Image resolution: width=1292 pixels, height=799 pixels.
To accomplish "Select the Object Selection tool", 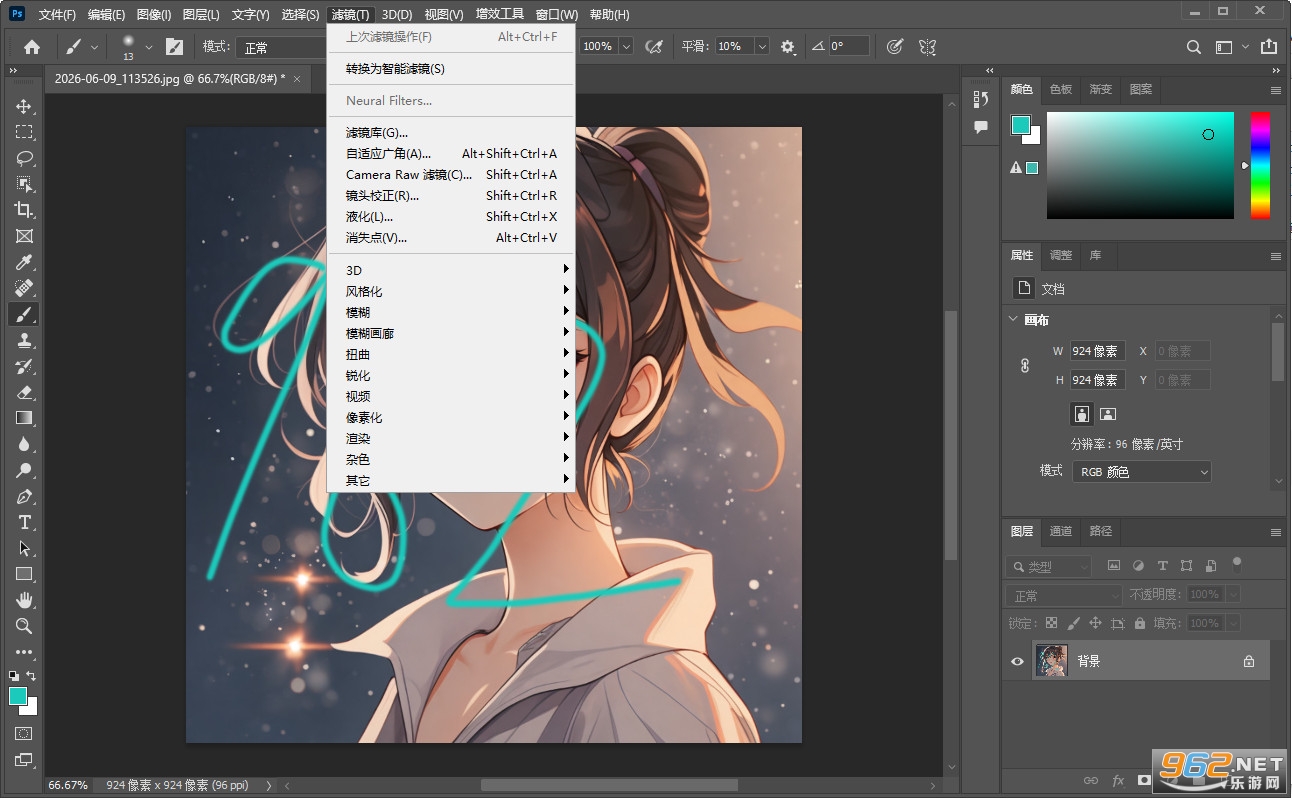I will point(24,184).
